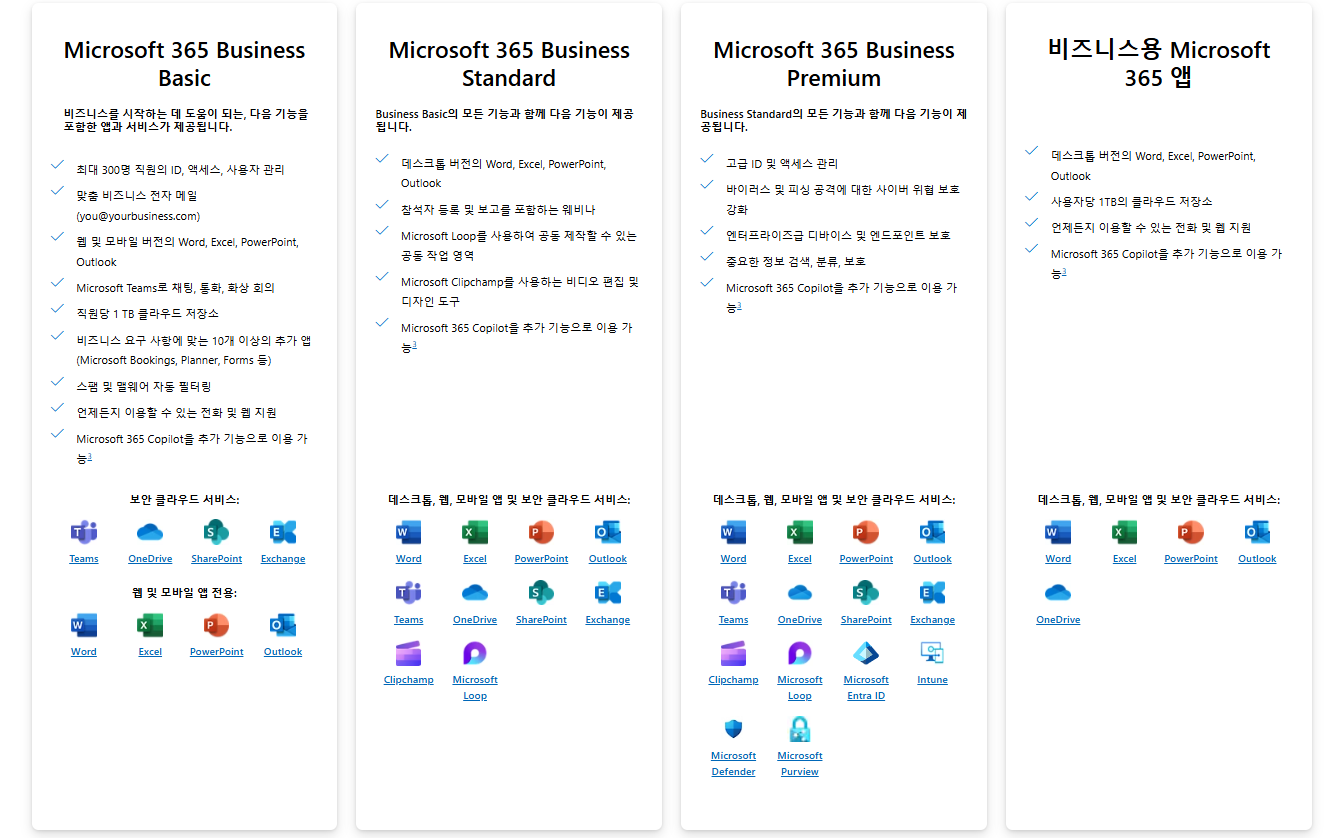Click the SharePoint icon in the Business Standard card
1338x838 pixels.
(x=541, y=593)
